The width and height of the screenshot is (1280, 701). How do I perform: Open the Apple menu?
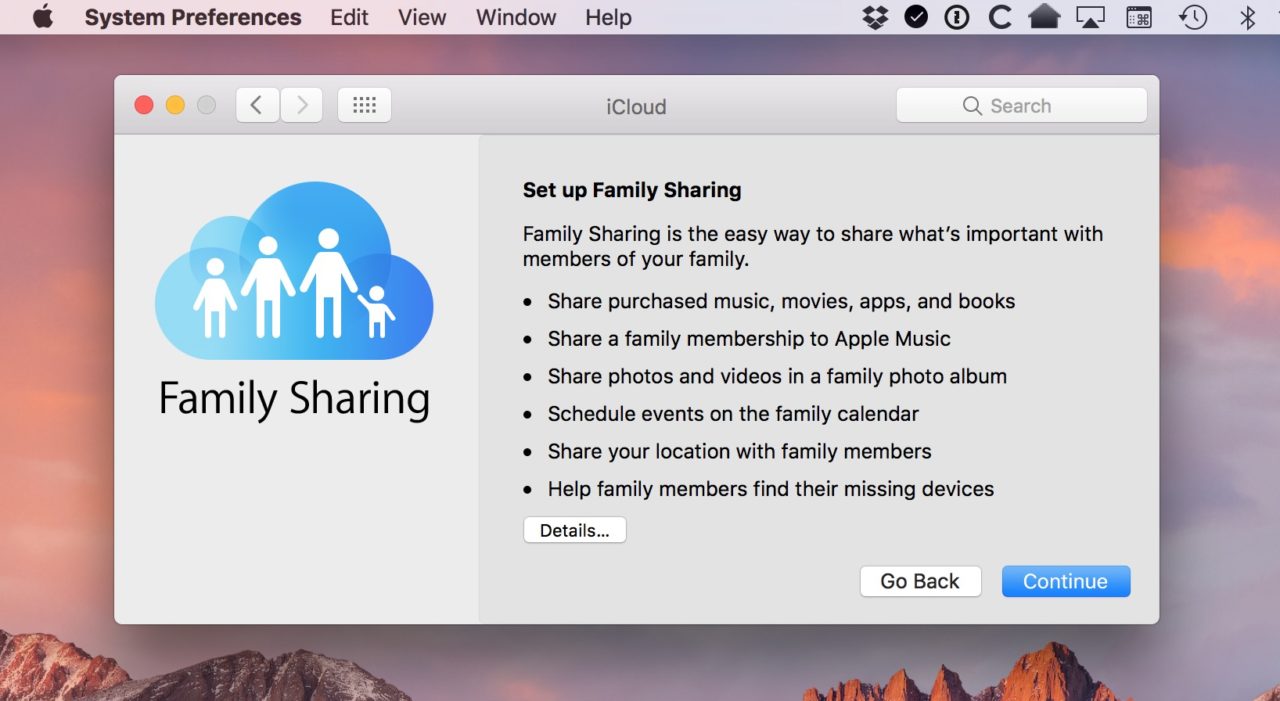click(43, 17)
